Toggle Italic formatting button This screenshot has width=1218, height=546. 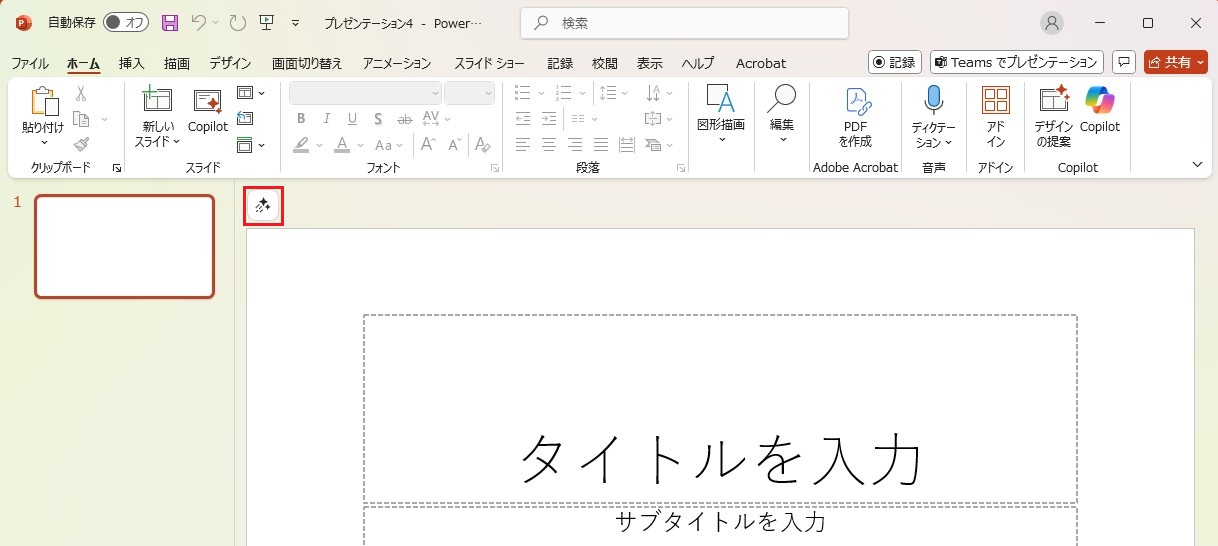[x=327, y=119]
